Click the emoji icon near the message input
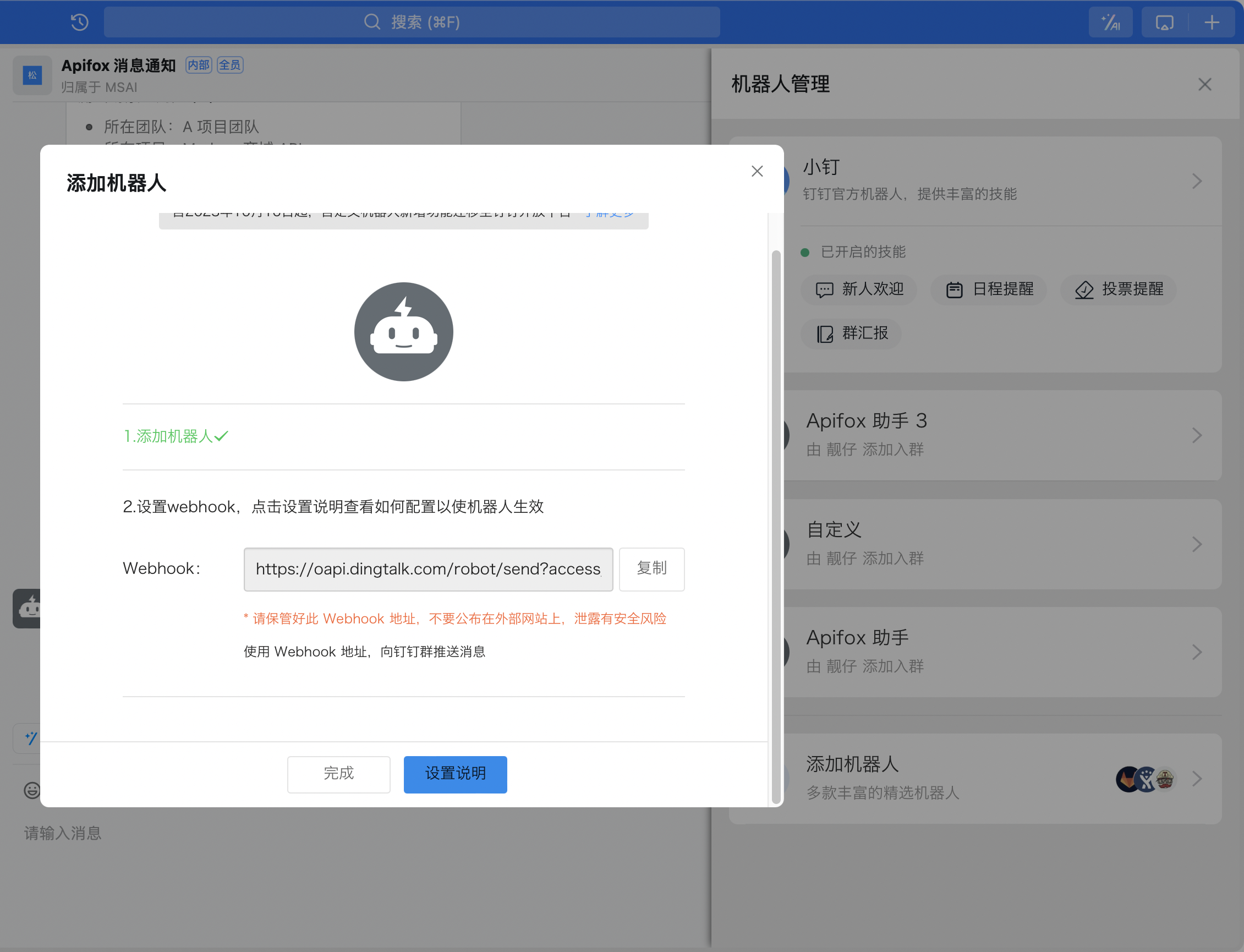 (x=32, y=790)
